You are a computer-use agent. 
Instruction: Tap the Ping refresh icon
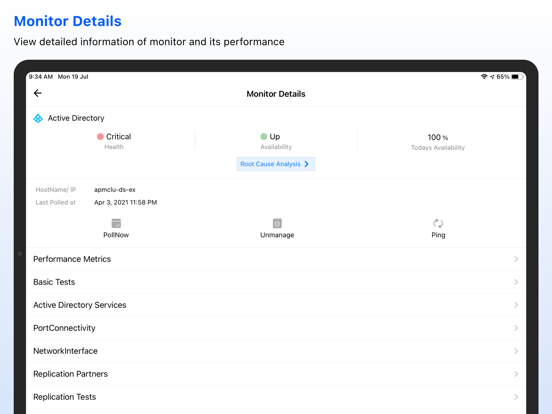pyautogui.click(x=438, y=223)
